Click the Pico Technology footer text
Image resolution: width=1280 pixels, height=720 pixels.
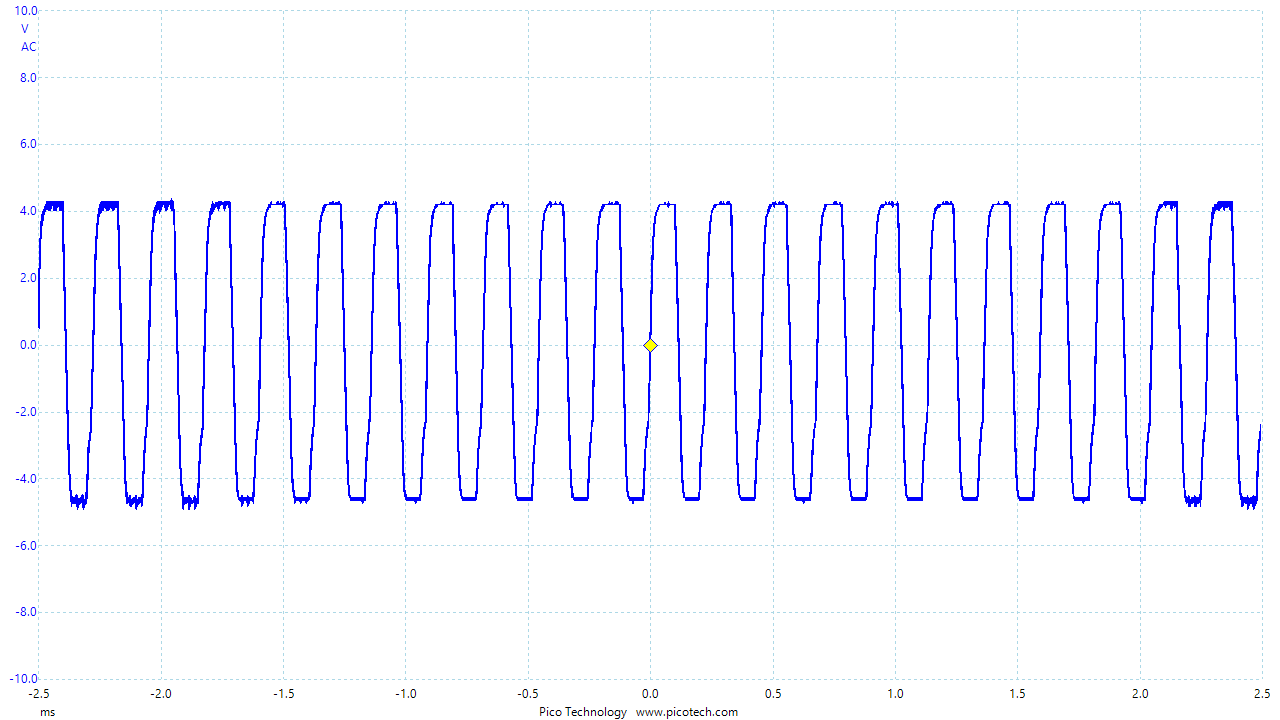click(x=583, y=712)
